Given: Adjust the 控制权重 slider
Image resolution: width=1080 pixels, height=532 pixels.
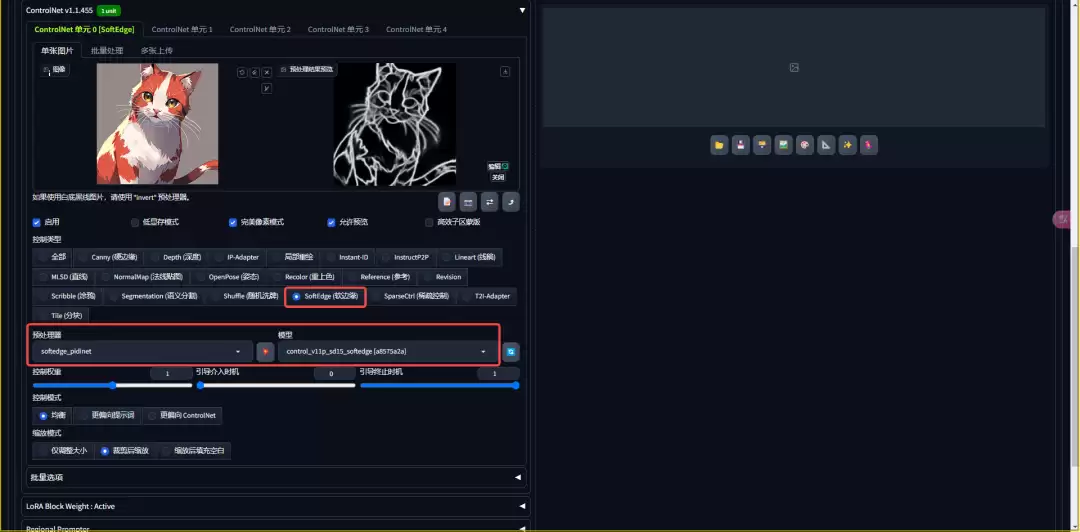Looking at the screenshot, I should click(112, 386).
